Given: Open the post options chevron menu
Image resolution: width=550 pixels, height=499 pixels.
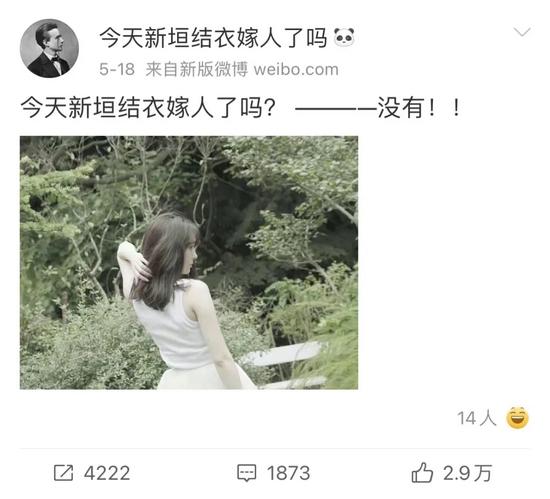Looking at the screenshot, I should click(x=522, y=32).
